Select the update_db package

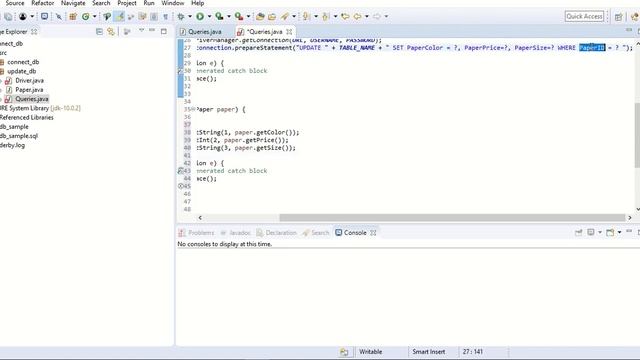[x=22, y=71]
